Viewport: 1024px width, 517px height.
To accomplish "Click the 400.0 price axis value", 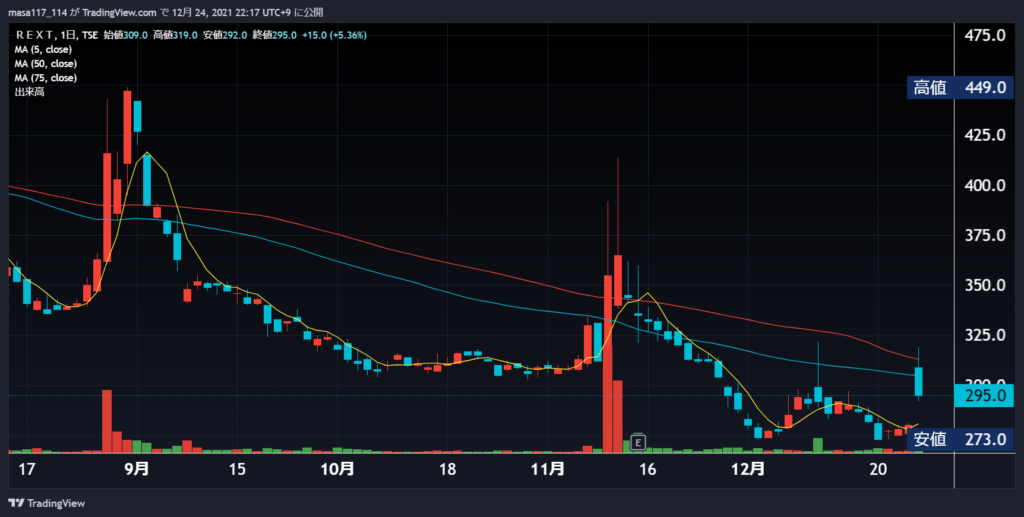I will point(985,185).
